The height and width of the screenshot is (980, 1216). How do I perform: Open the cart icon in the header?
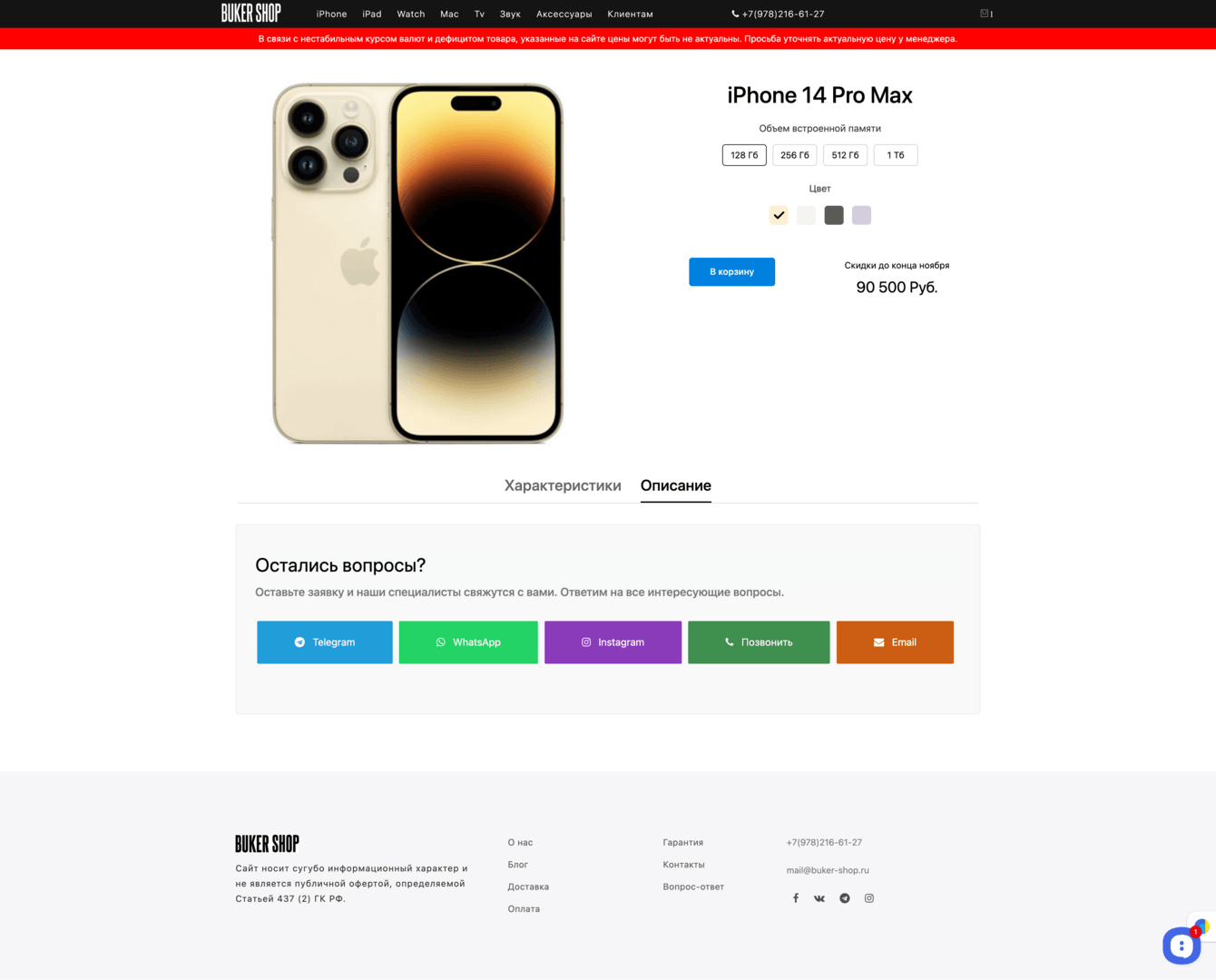coord(985,14)
